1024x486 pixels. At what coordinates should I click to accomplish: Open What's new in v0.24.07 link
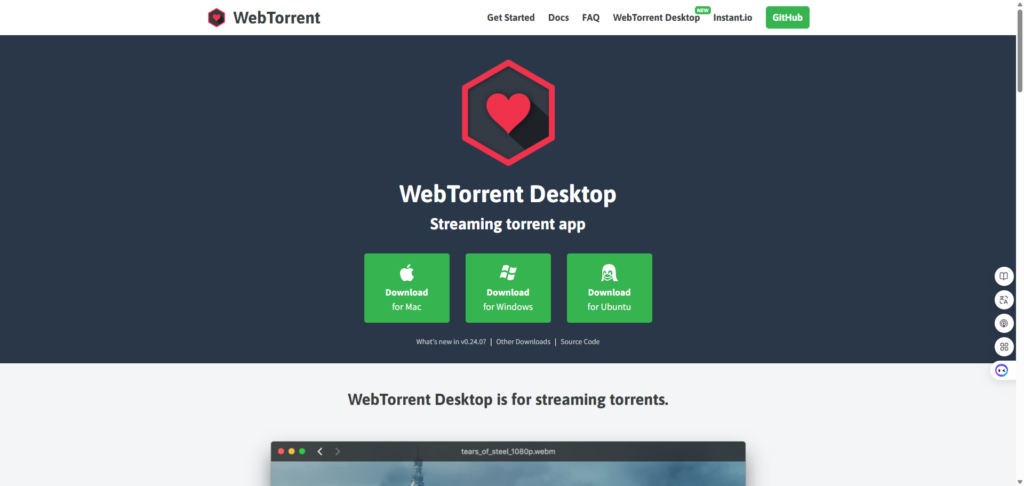451,342
